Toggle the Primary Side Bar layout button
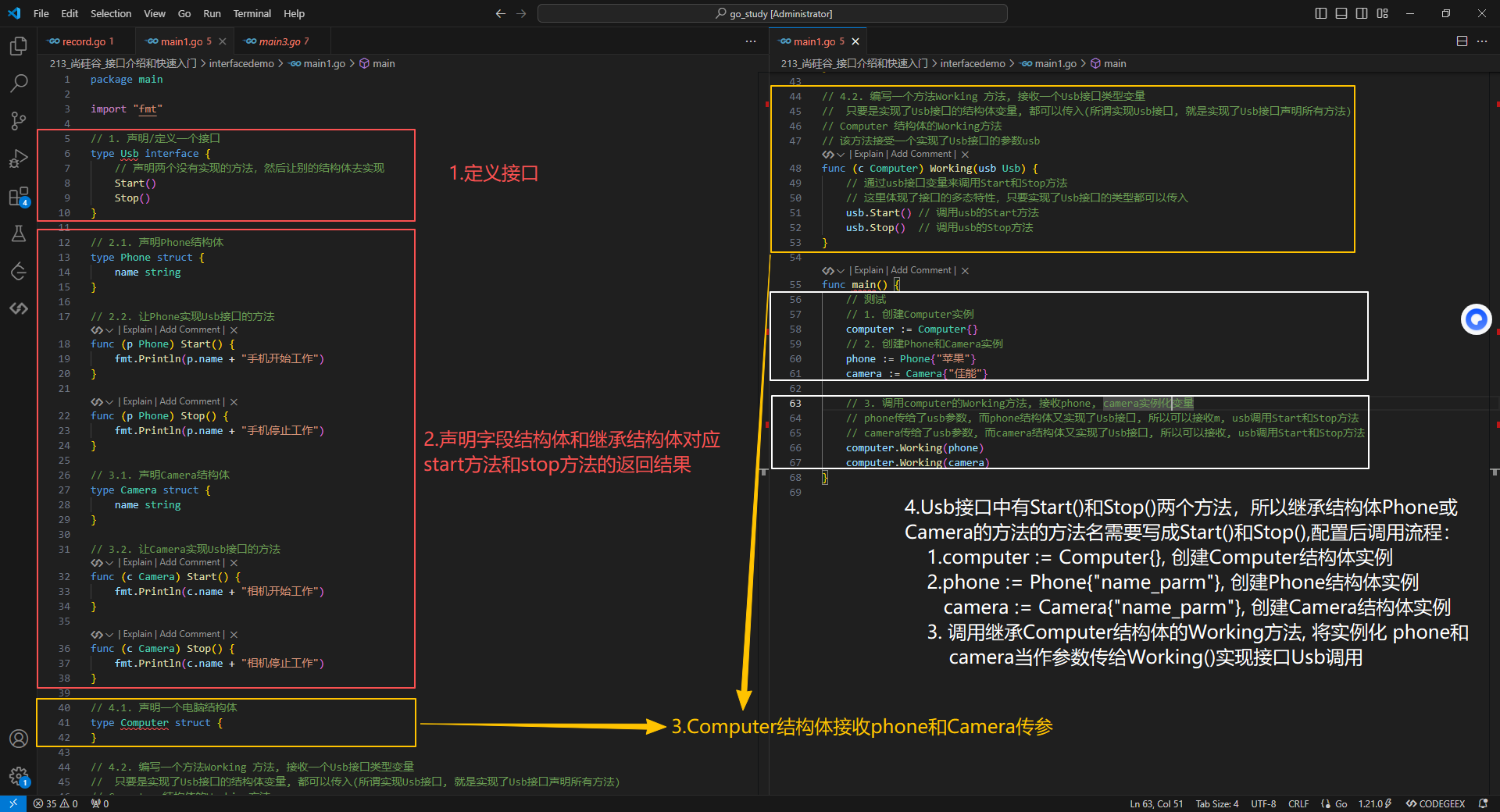 (x=1321, y=13)
